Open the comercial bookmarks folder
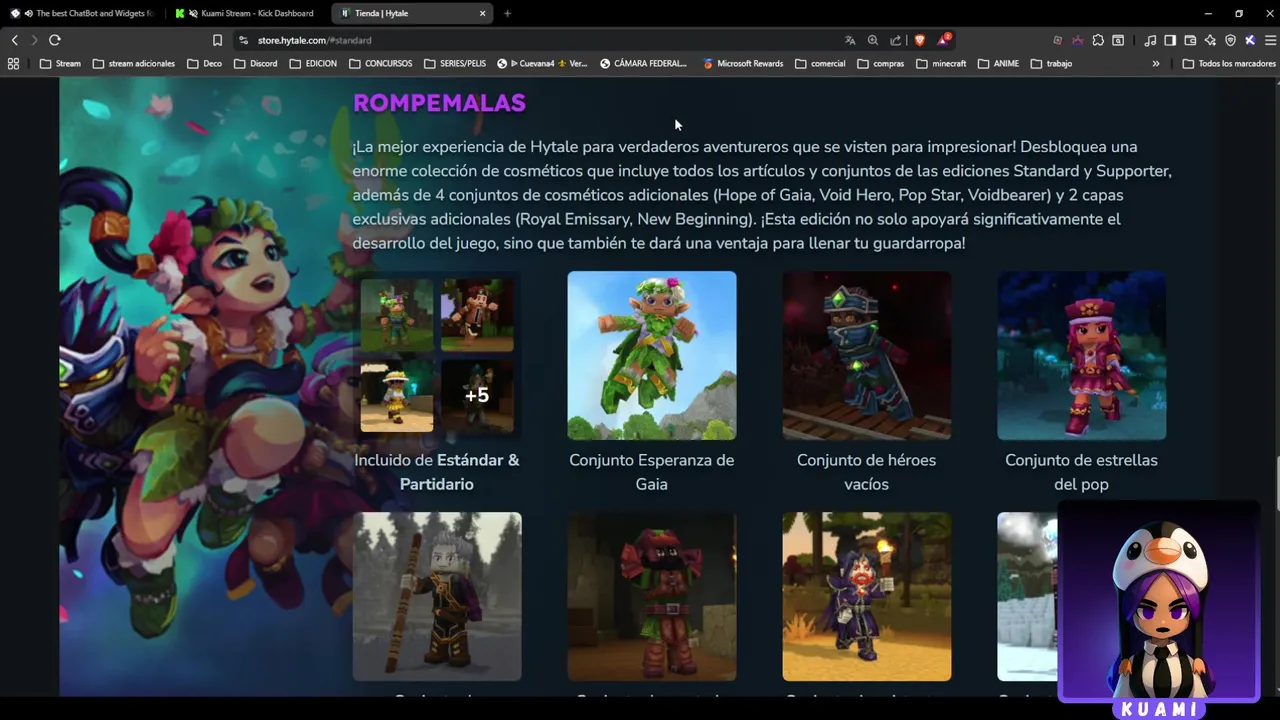Viewport: 1280px width, 720px height. [x=820, y=63]
